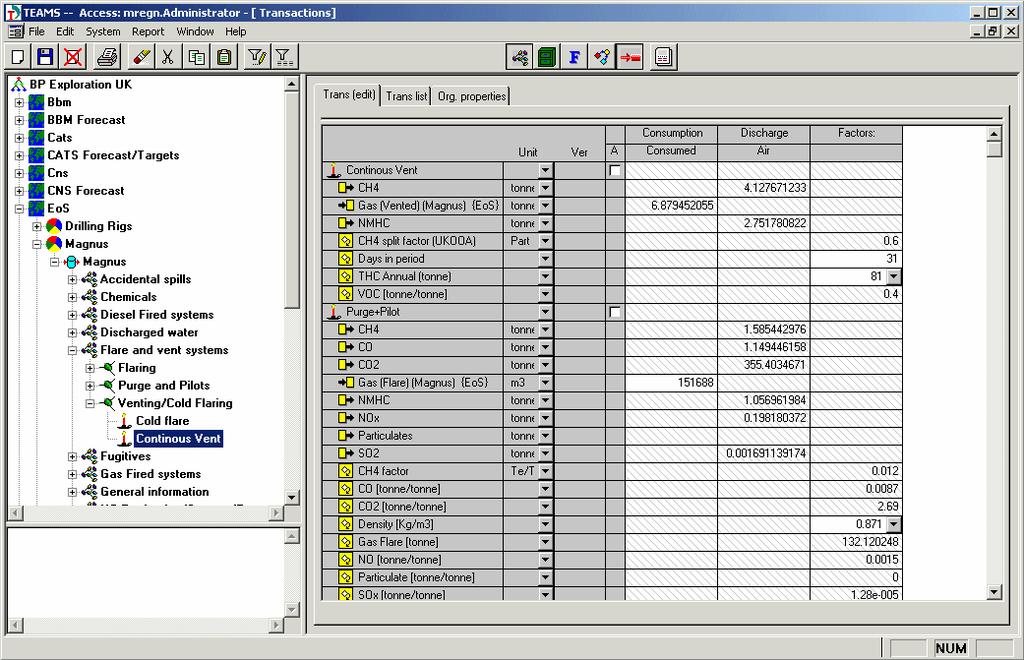Click the Flaring node icon in tree
Viewport: 1024px width, 660px height.
point(107,368)
